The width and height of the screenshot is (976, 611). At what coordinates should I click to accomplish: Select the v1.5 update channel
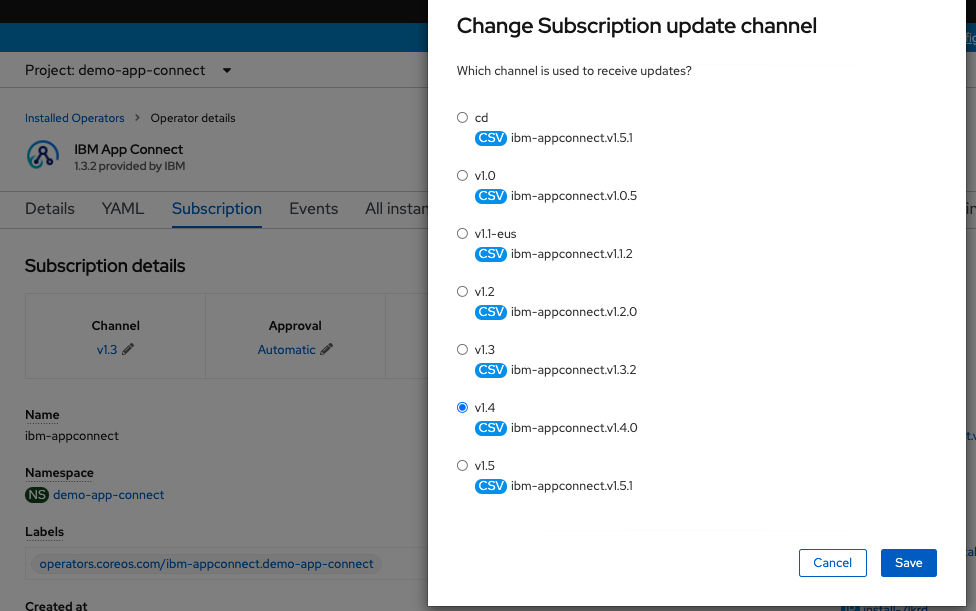point(462,465)
